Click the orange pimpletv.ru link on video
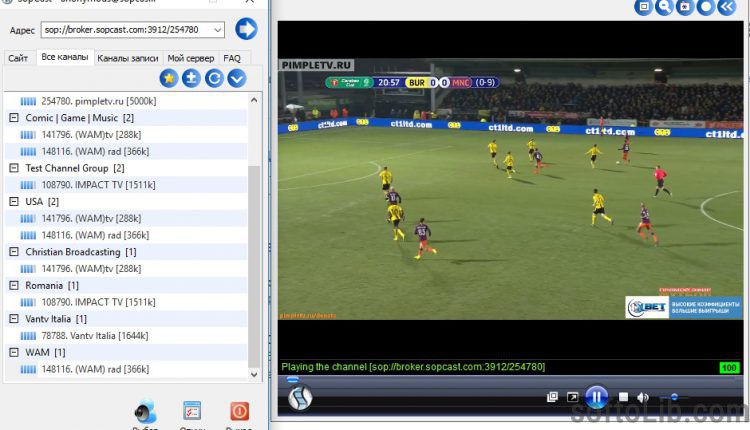Viewport: 750px width, 430px height. coord(307,316)
